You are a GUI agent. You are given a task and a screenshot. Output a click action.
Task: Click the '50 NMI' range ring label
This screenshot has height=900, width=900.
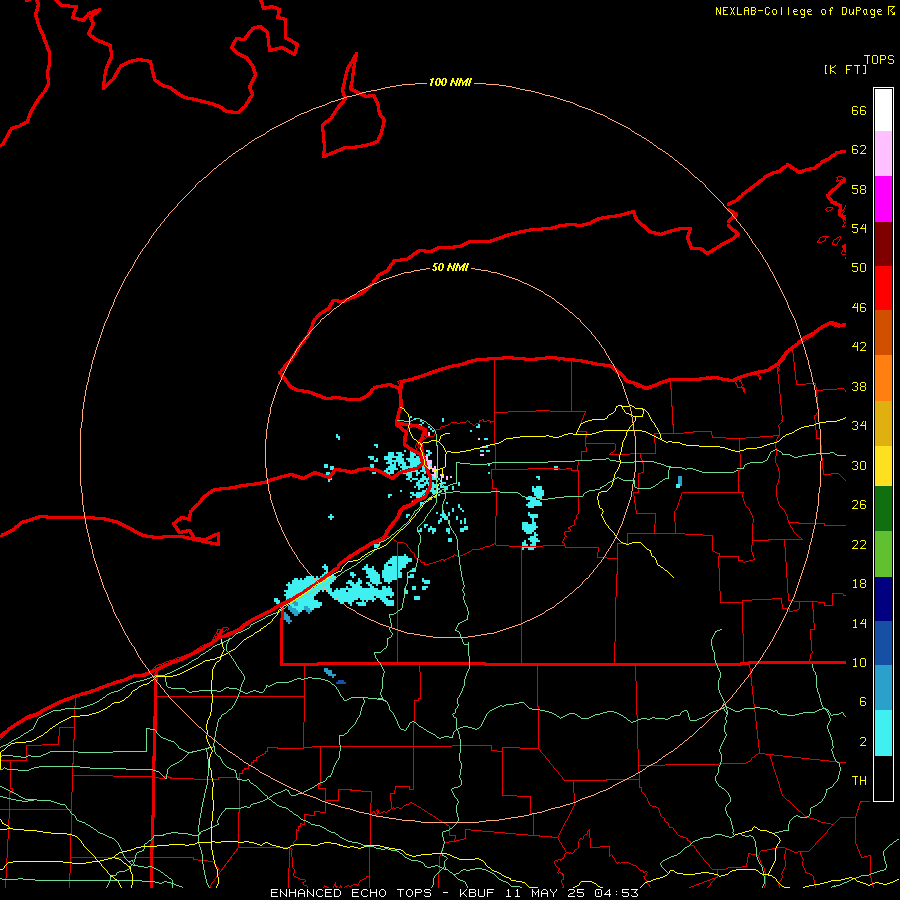click(450, 267)
